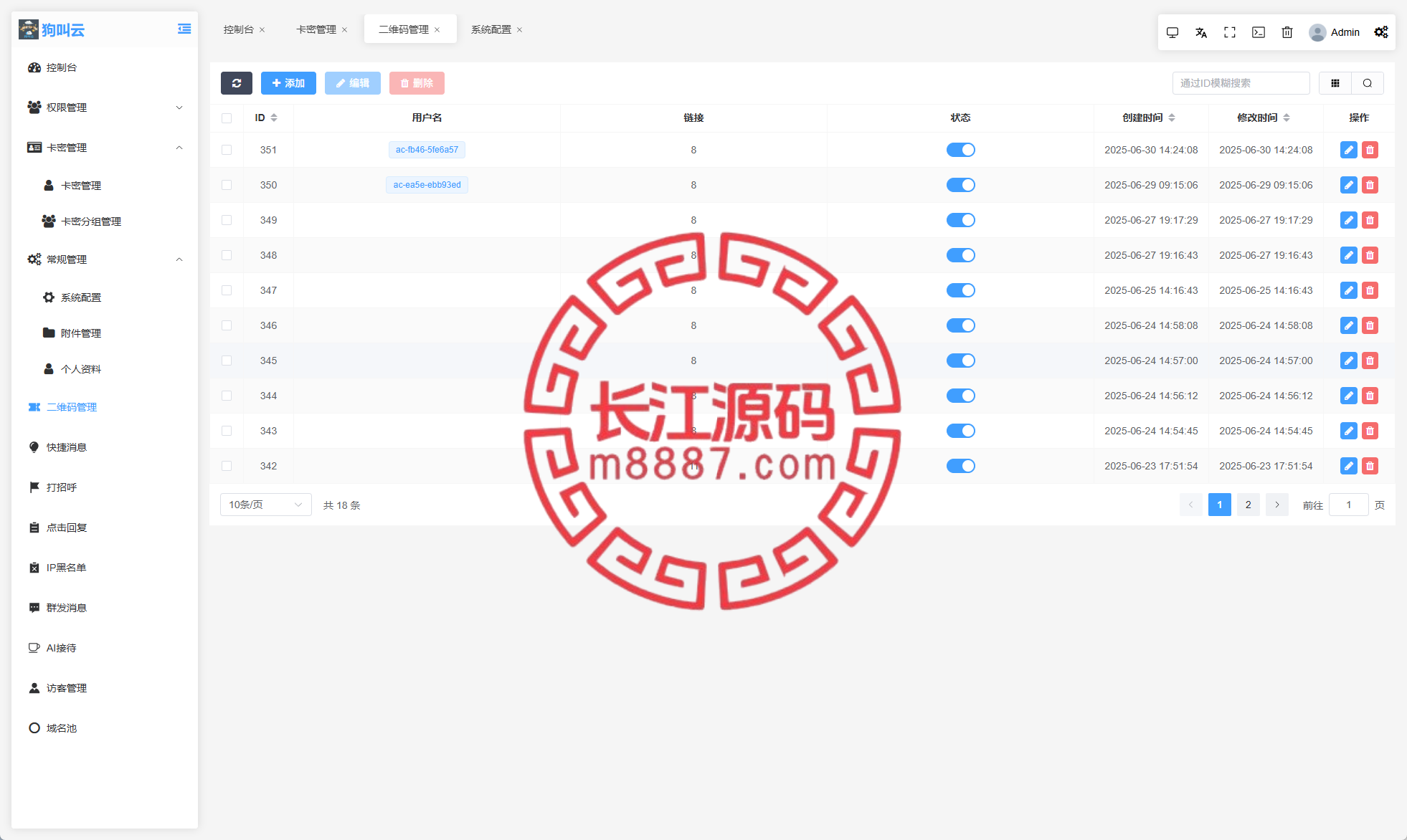
Task: Delete row 345 with trash icon
Action: tap(1370, 361)
